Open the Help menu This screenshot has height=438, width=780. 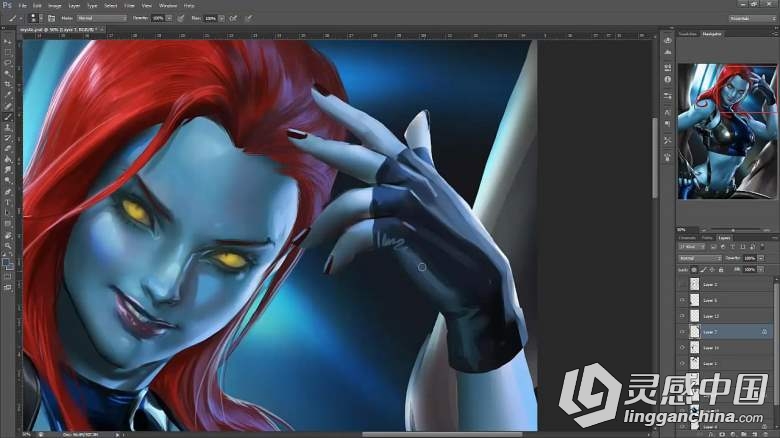[189, 5]
